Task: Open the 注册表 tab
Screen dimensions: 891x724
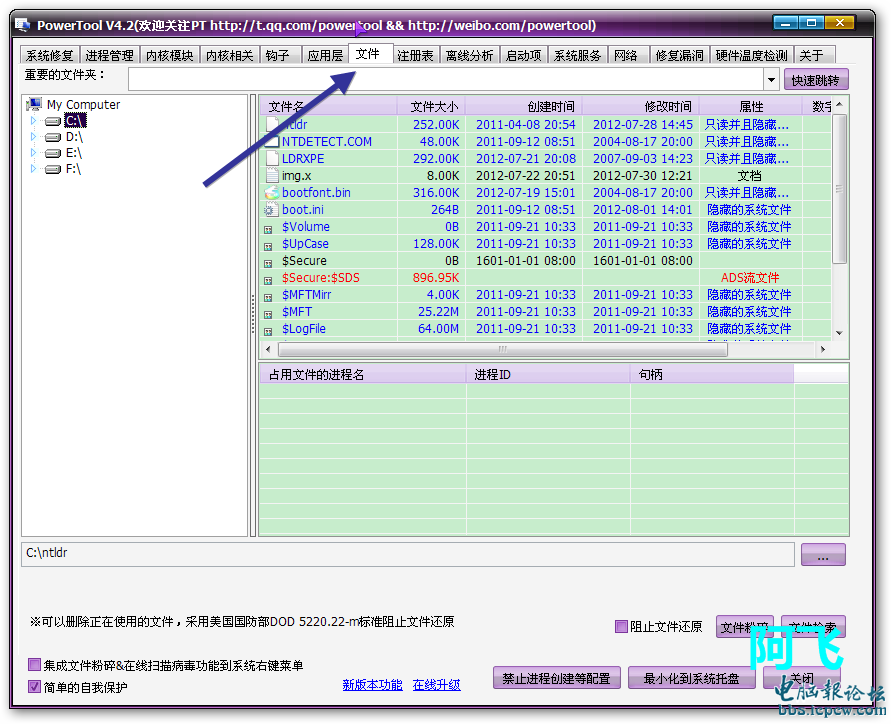Action: coord(415,55)
